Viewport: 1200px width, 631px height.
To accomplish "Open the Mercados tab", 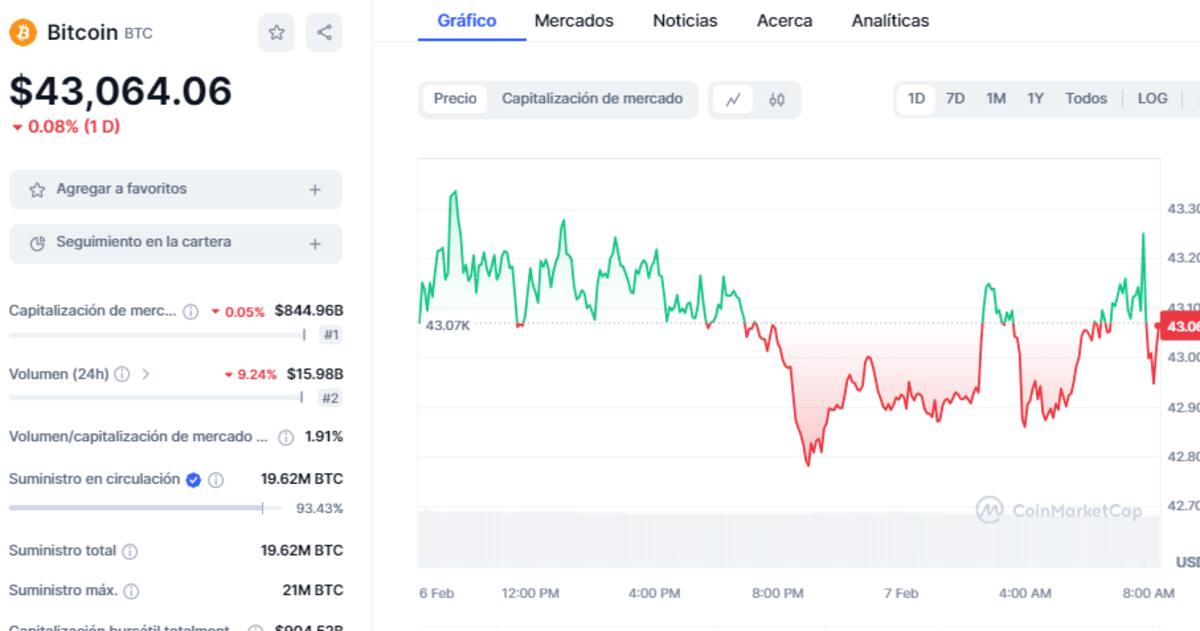I will (x=574, y=20).
